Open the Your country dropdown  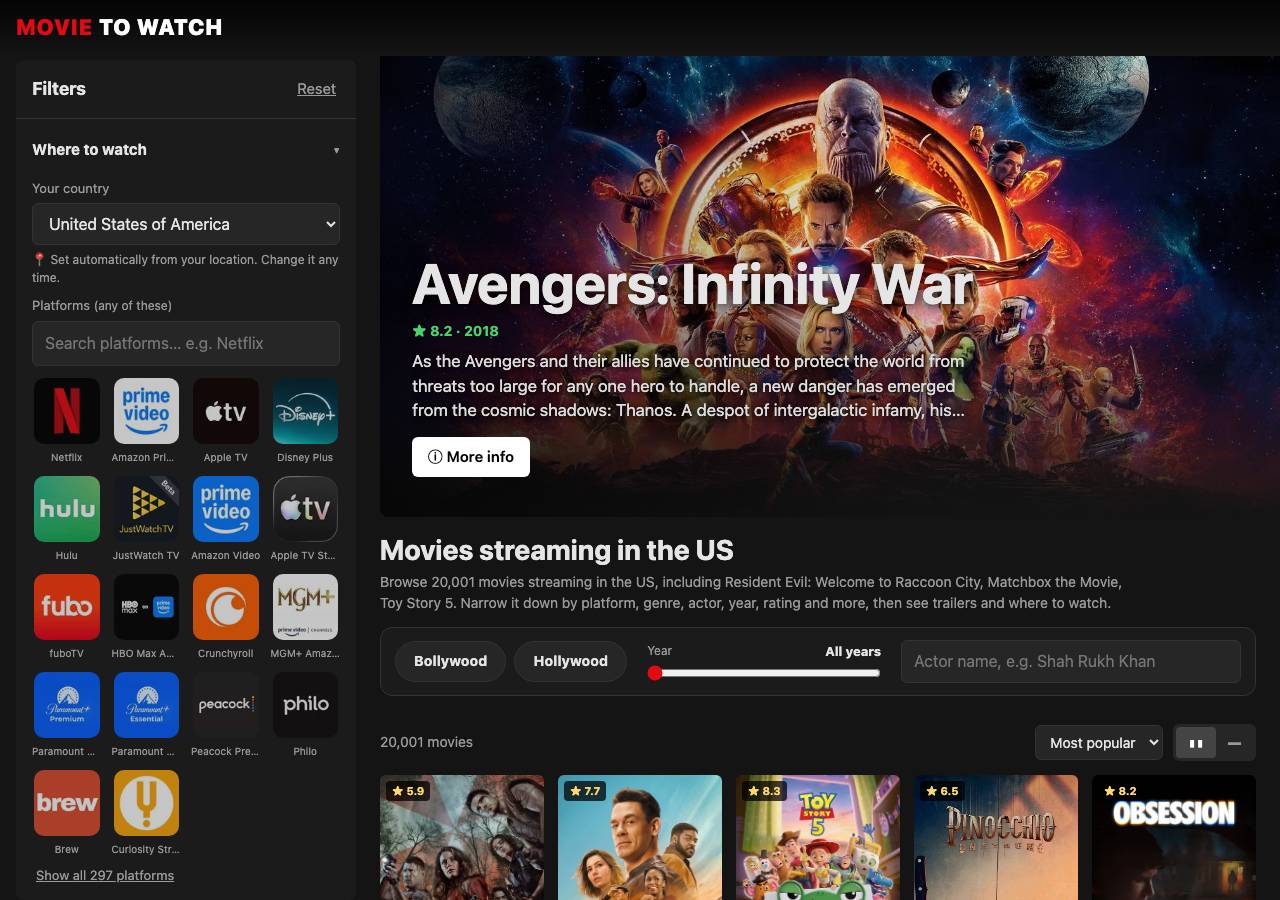[186, 224]
